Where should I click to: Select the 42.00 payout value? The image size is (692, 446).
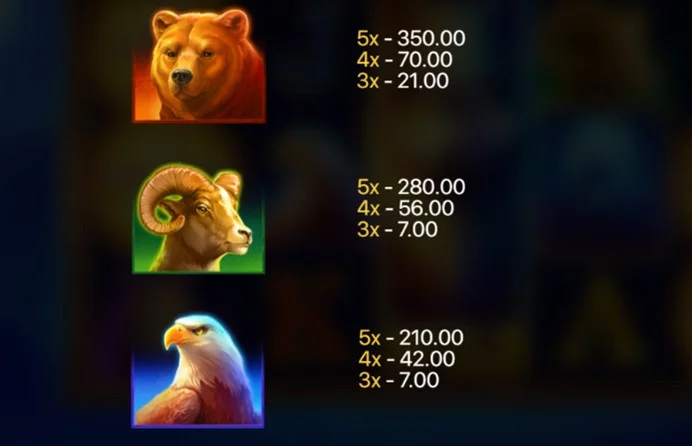click(427, 359)
